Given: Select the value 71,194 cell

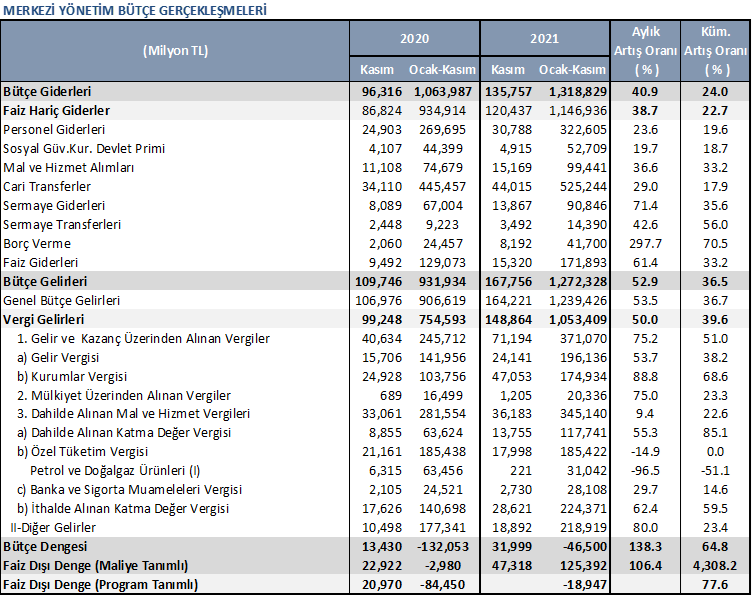Looking at the screenshot, I should click(512, 339).
